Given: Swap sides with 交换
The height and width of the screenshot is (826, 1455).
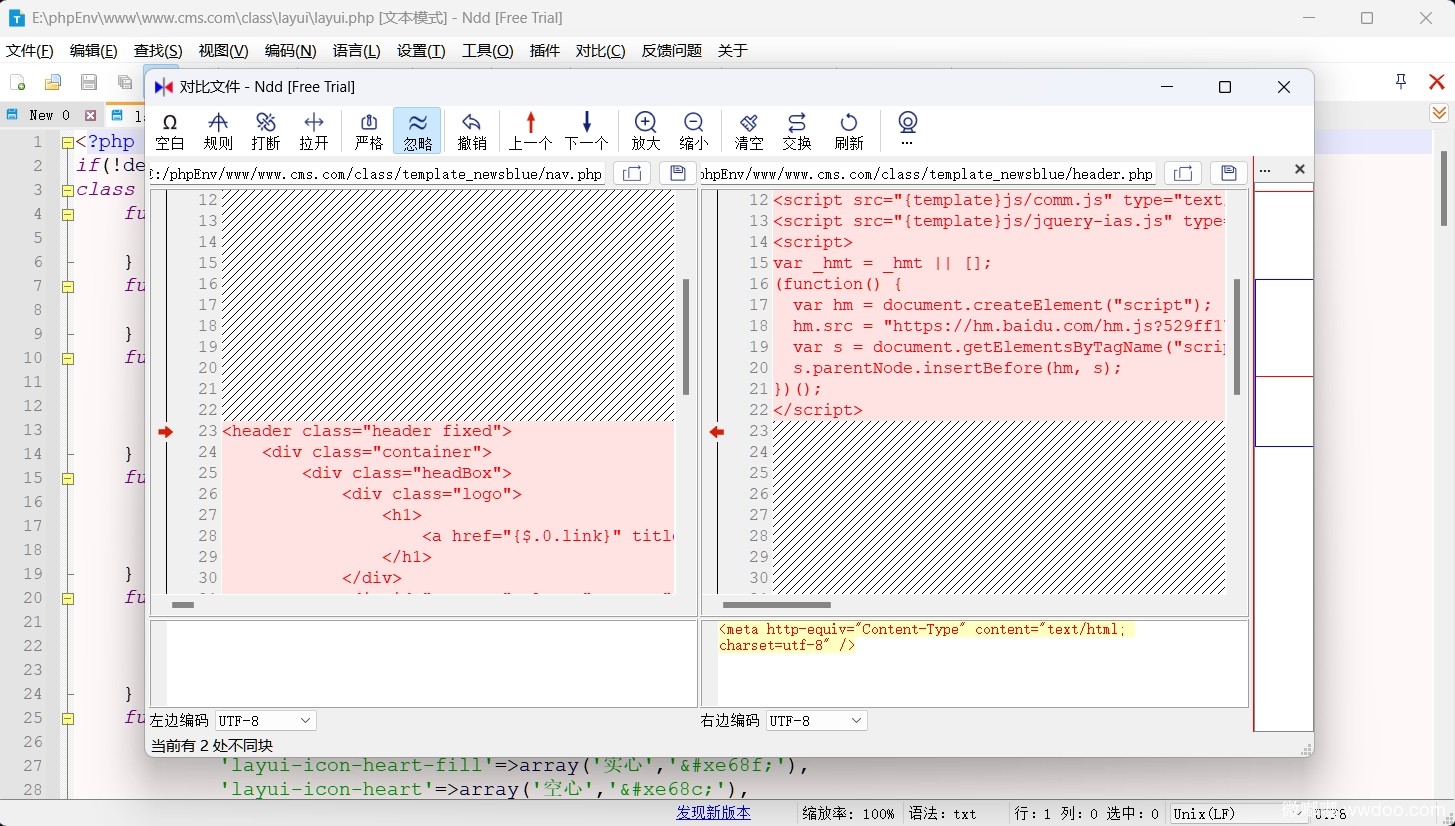Looking at the screenshot, I should [x=797, y=131].
